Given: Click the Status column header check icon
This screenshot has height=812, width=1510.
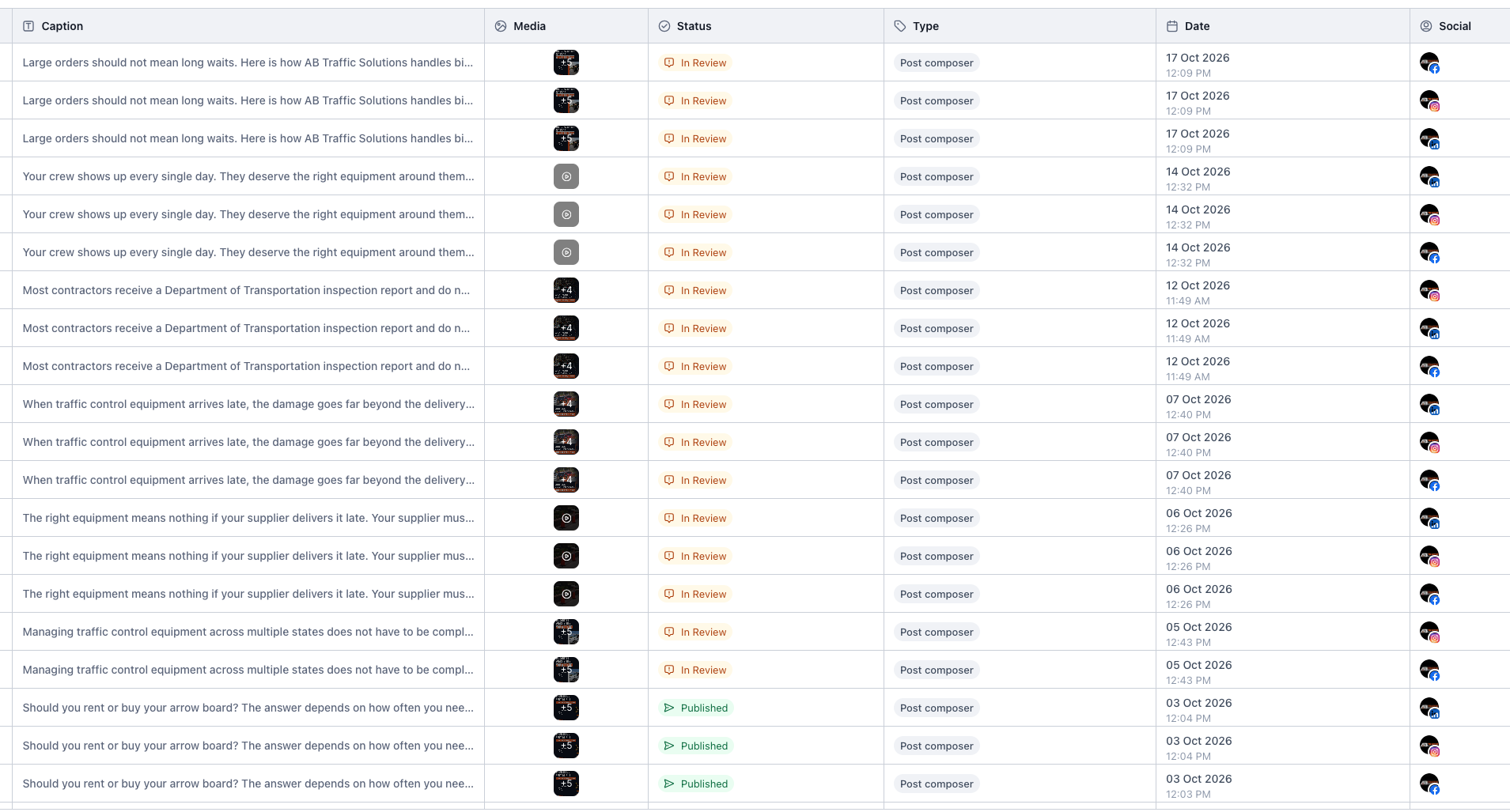Looking at the screenshot, I should (664, 26).
